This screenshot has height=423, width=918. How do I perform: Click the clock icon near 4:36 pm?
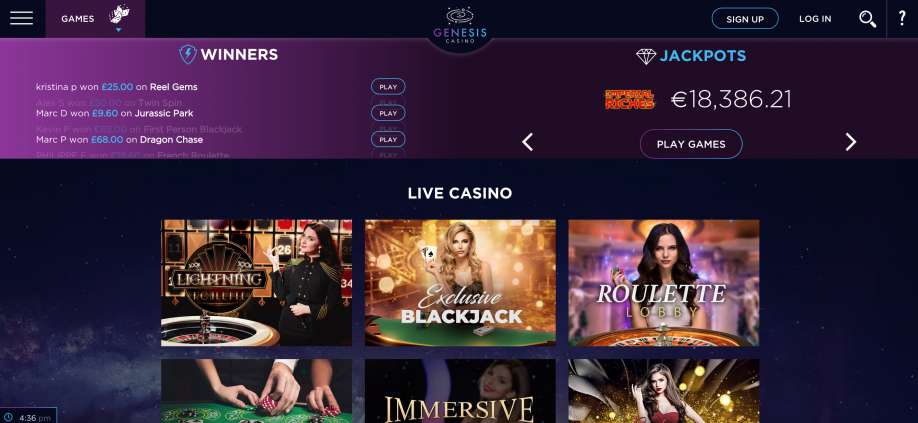[9, 418]
